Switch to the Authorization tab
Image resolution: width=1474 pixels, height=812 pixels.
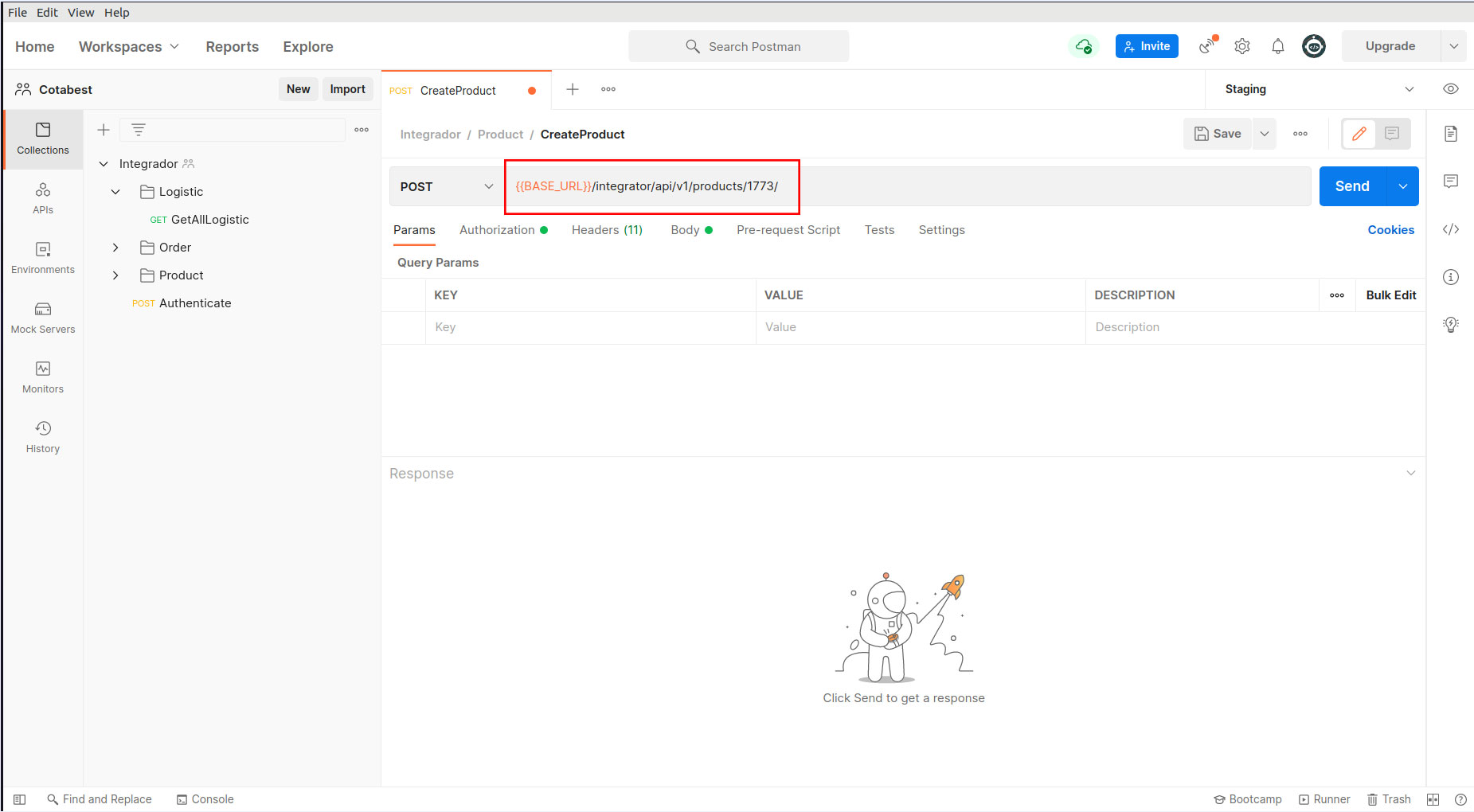[x=503, y=230]
